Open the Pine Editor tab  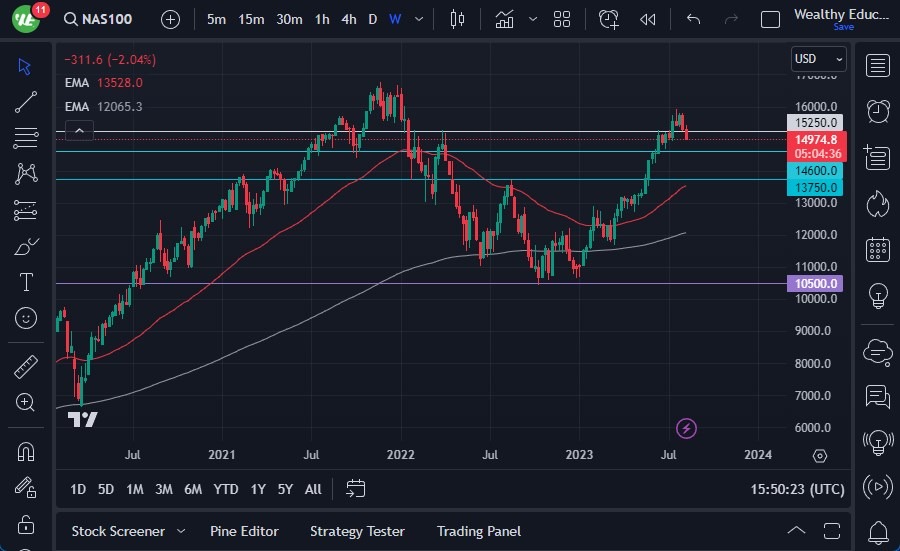tap(244, 531)
